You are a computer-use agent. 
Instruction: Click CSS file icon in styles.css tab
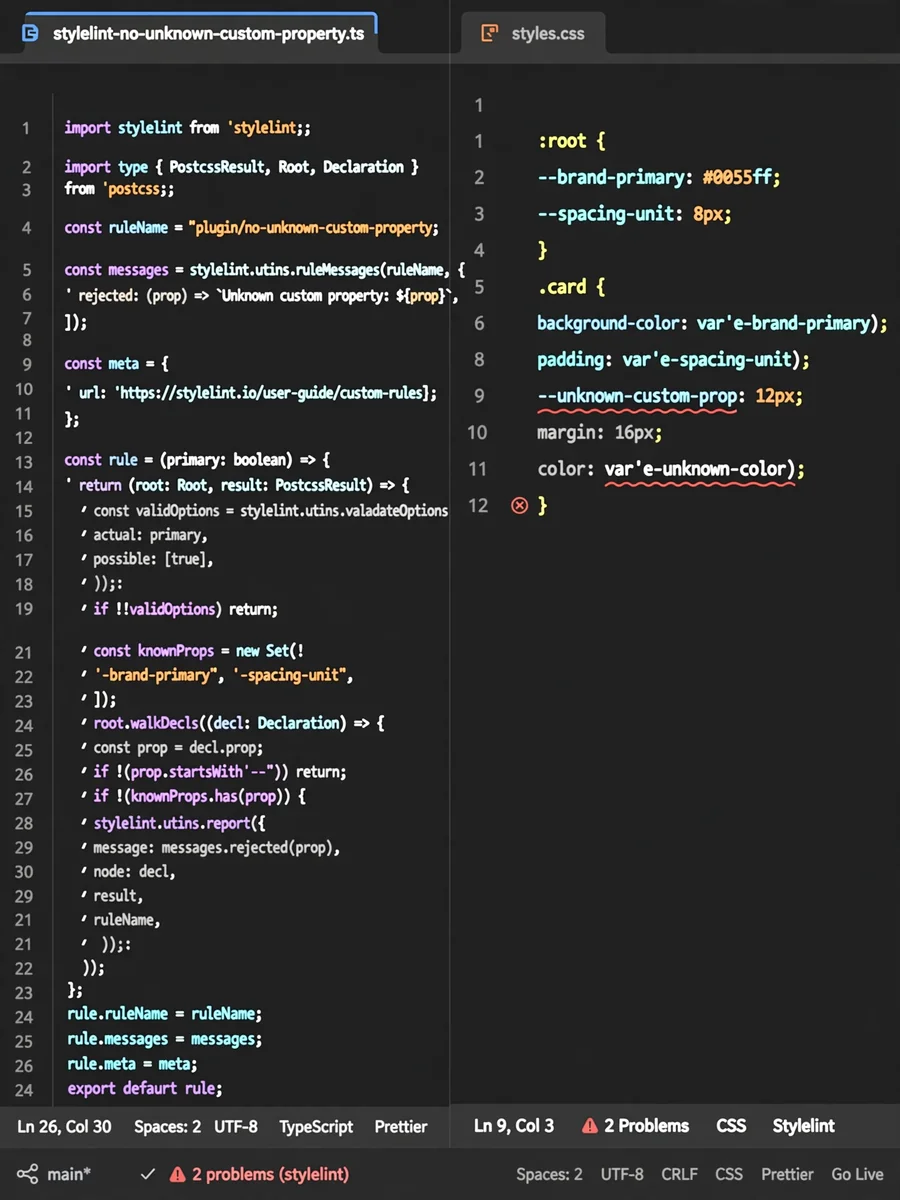pos(490,33)
